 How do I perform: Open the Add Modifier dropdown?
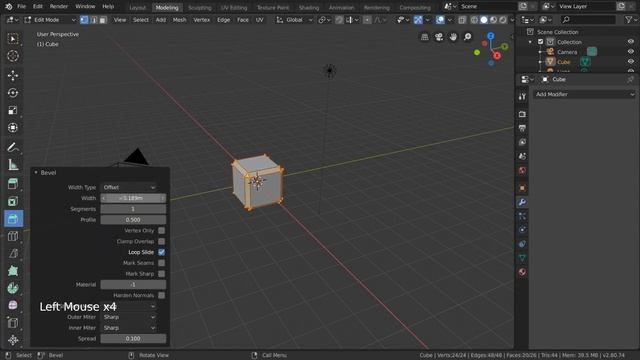(x=585, y=94)
